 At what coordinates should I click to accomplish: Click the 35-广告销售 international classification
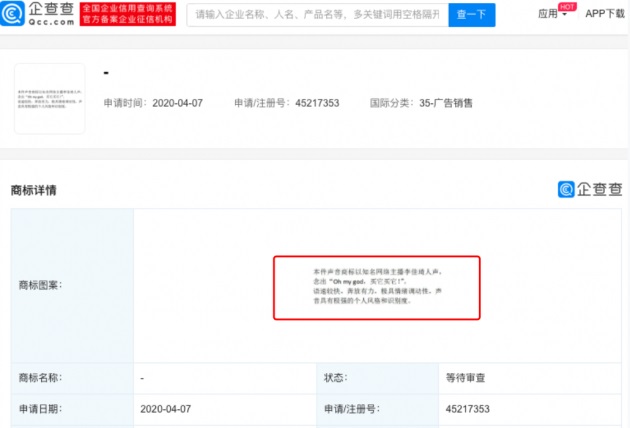click(x=432, y=103)
